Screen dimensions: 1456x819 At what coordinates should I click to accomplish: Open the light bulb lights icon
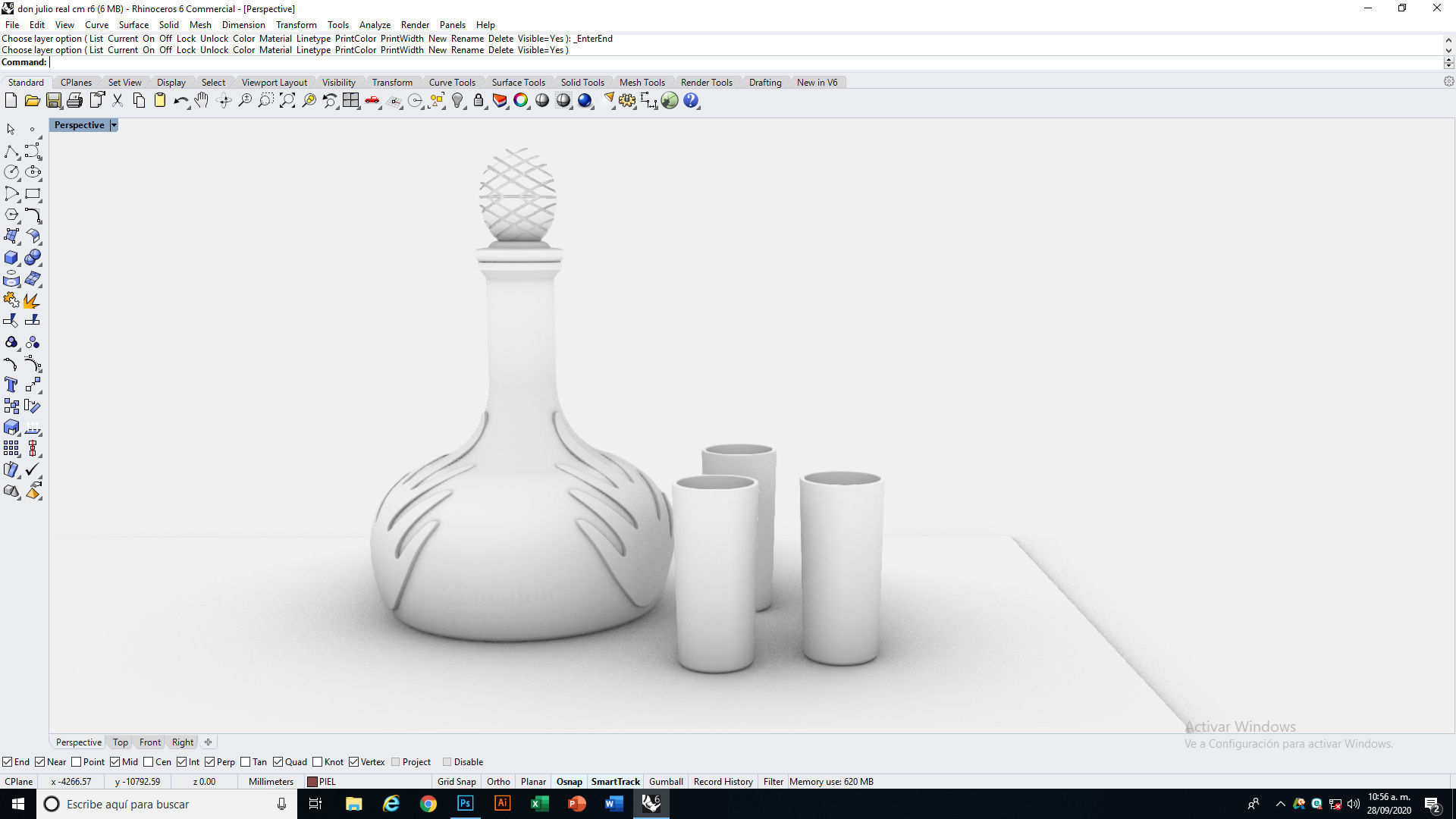click(x=457, y=100)
